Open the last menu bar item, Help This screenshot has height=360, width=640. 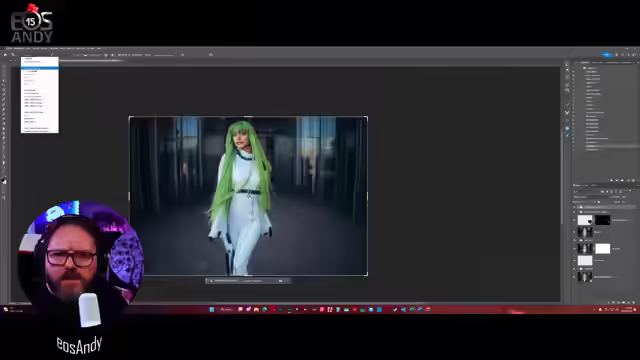(x=98, y=49)
